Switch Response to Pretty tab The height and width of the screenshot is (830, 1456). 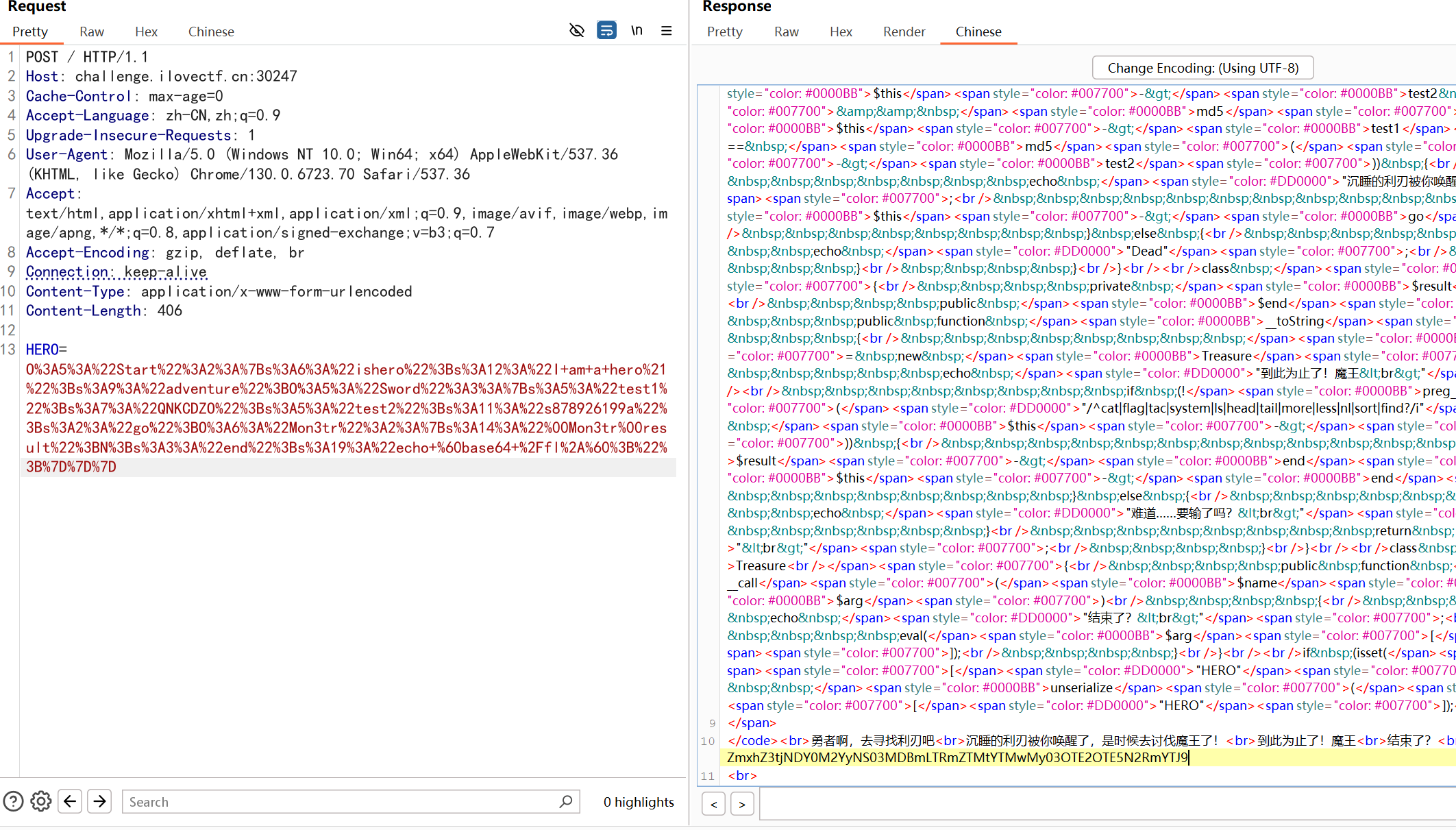pyautogui.click(x=724, y=32)
